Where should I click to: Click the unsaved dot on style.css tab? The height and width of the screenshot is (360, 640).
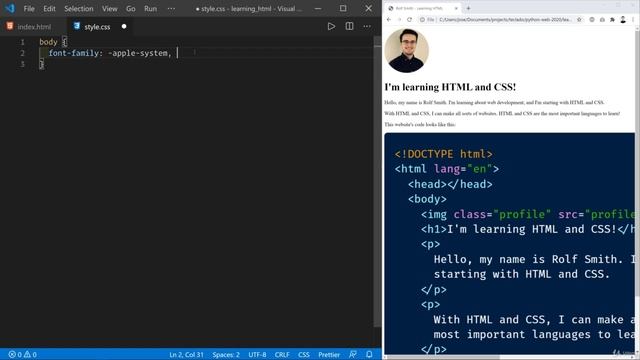[124, 27]
